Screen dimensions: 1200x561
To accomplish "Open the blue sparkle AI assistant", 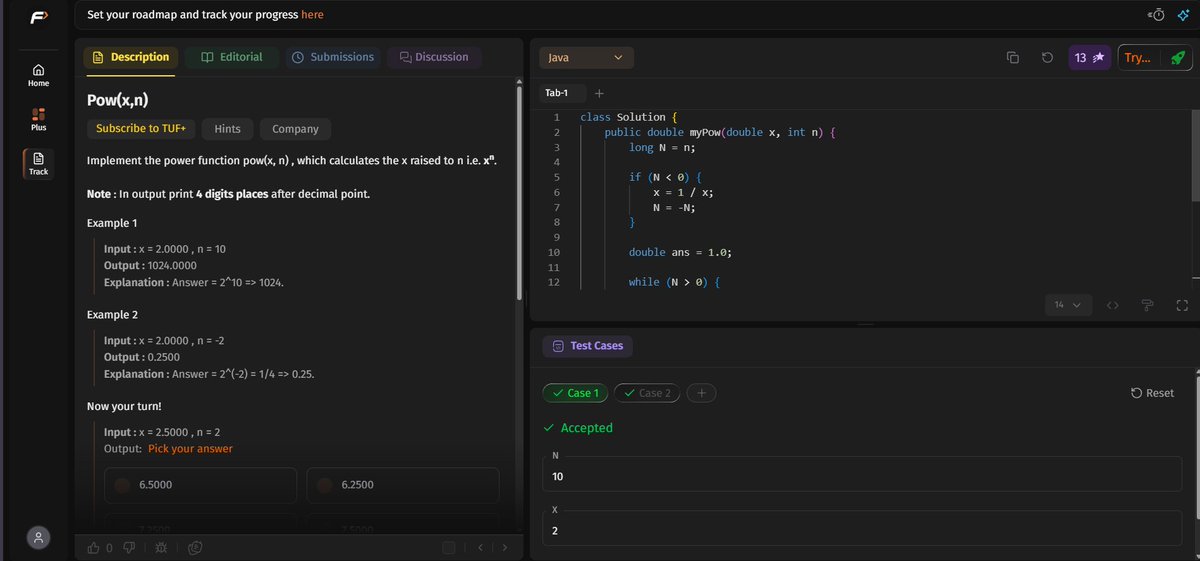I will click(1183, 14).
